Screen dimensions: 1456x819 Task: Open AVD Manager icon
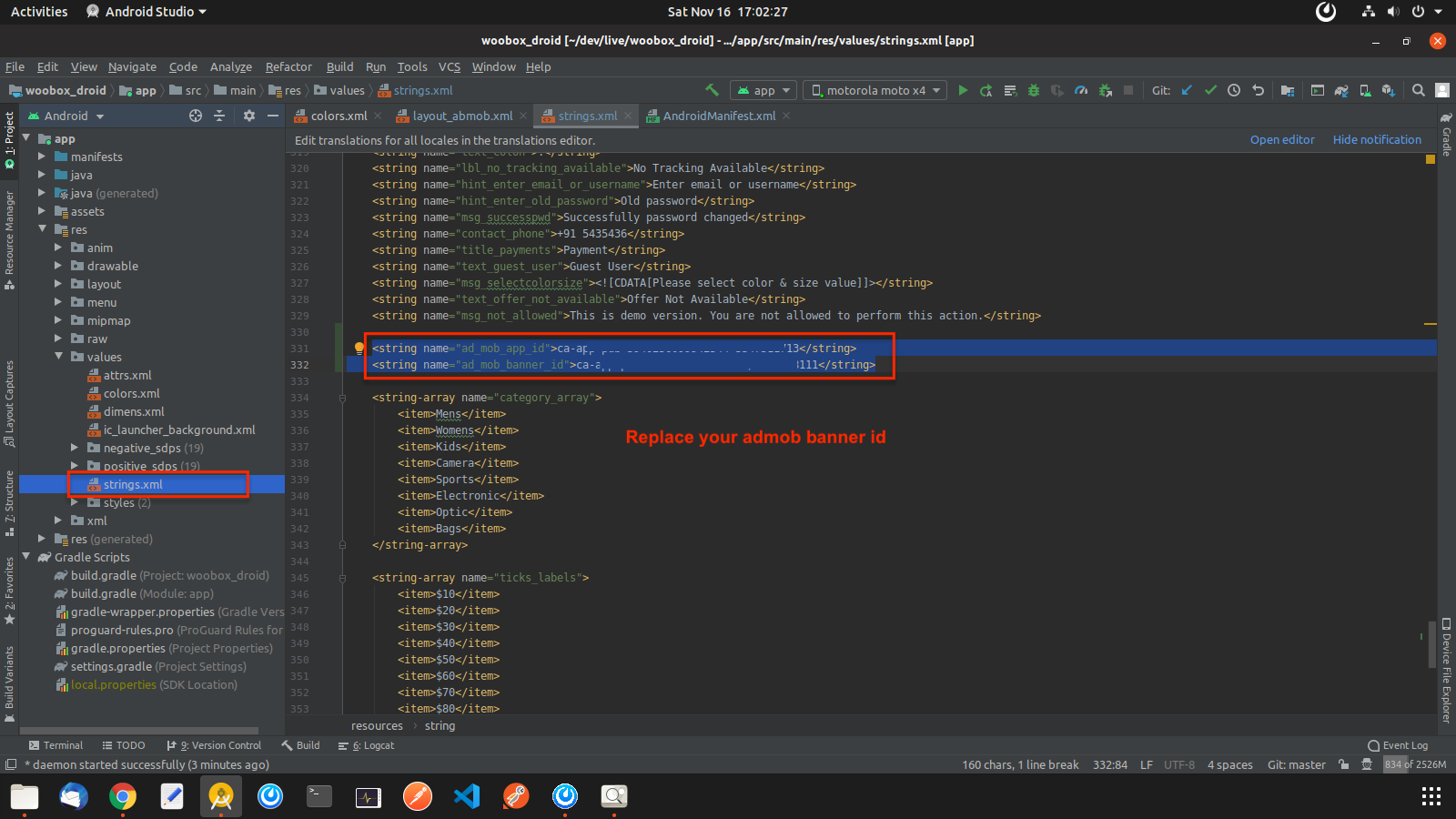pos(1365,90)
